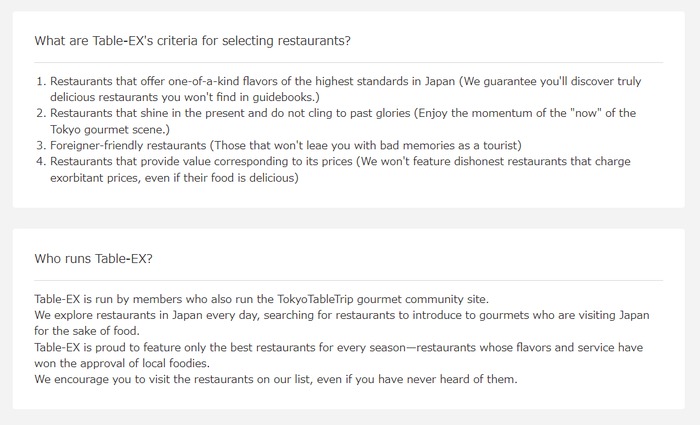700x425 pixels.
Task: Click the heading about Table-EX's criteria
Action: point(192,41)
